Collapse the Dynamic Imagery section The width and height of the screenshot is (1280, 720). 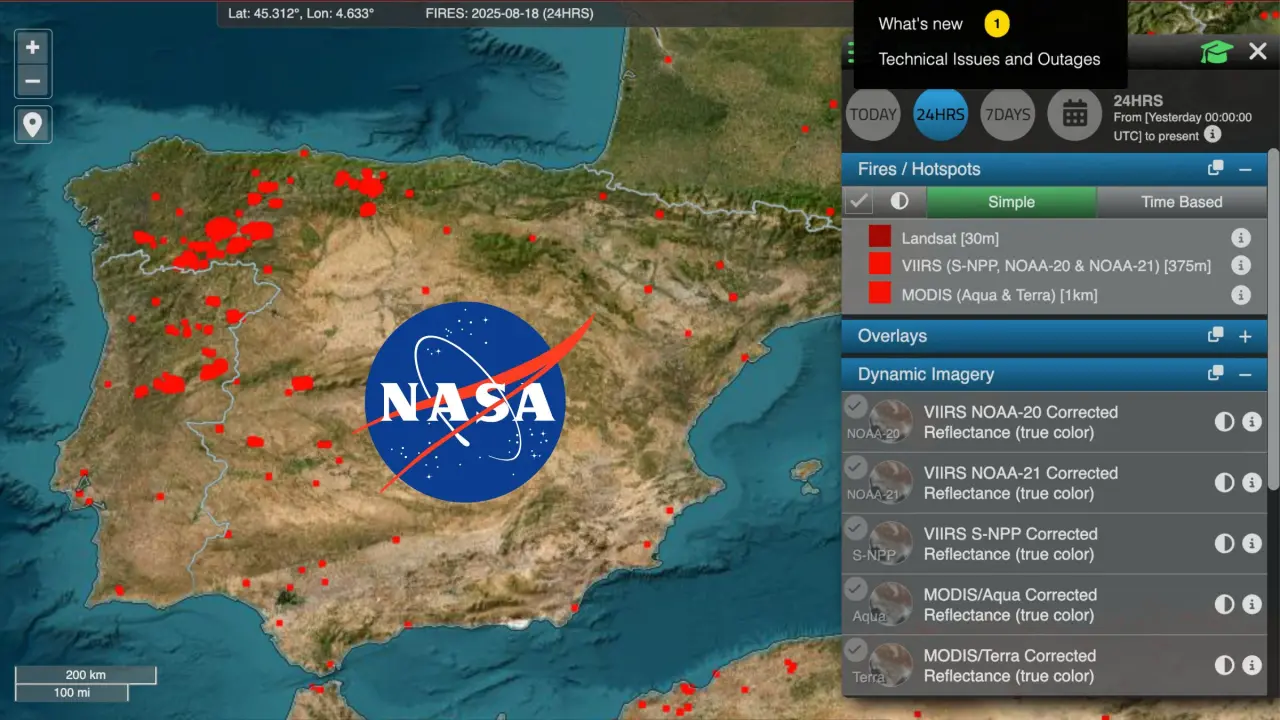[x=1245, y=374]
